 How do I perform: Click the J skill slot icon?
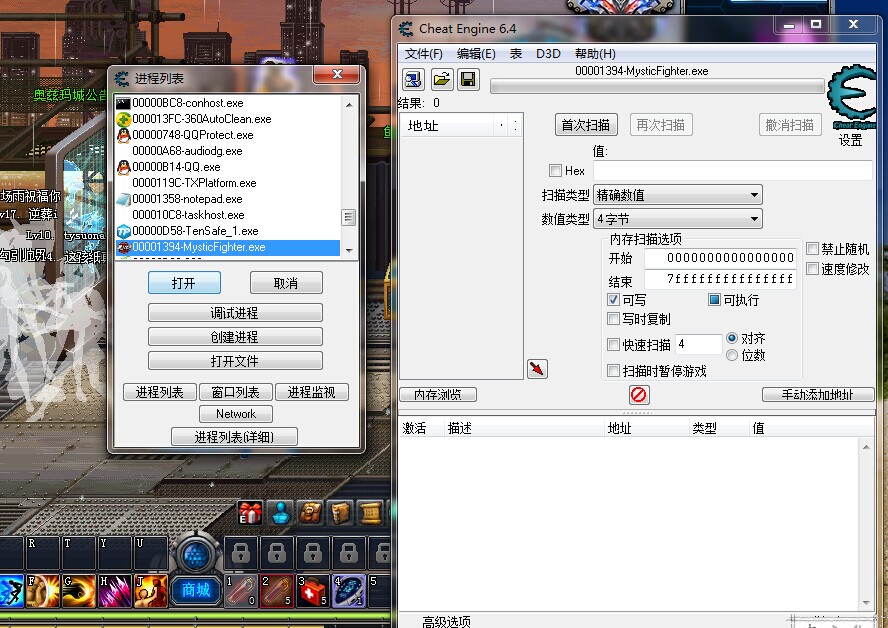pos(151,591)
